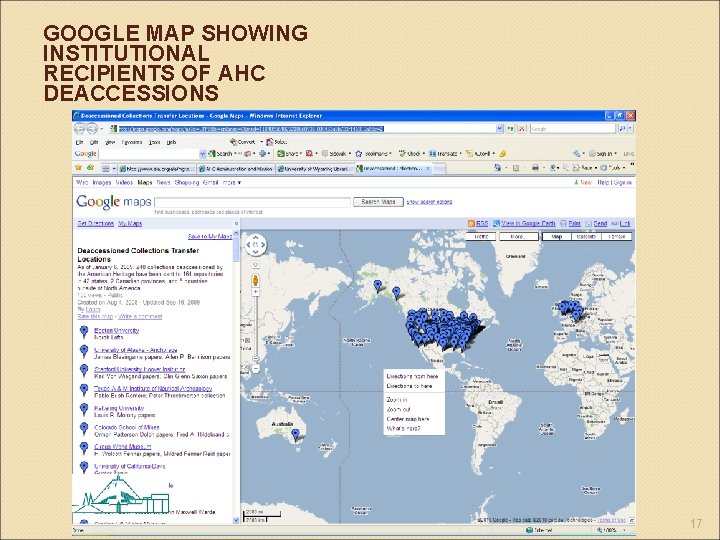Choose 'Zoom in' in map context menu

point(397,399)
